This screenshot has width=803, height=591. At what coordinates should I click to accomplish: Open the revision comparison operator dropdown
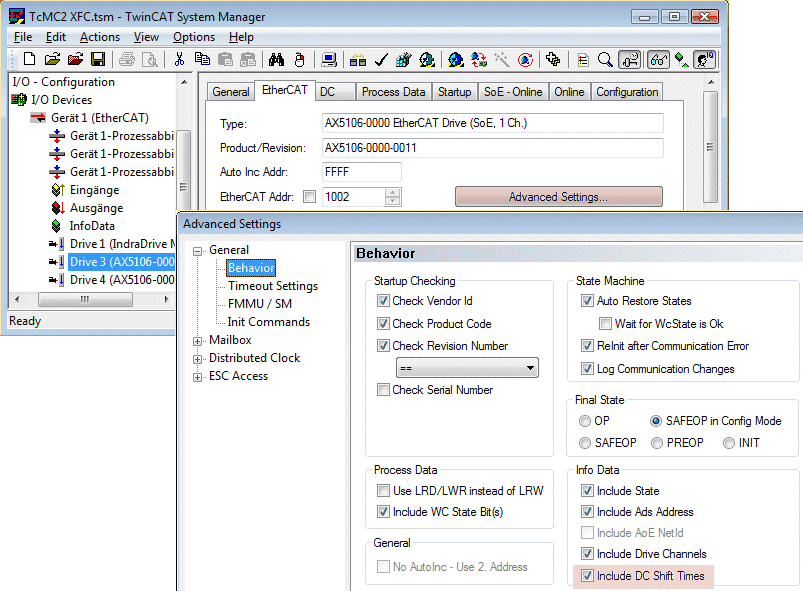click(467, 368)
